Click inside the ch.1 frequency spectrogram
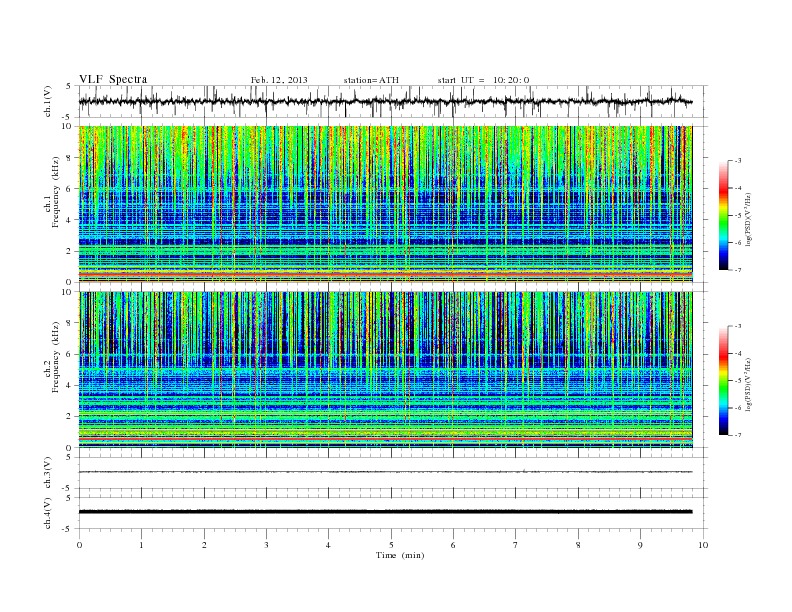Image resolution: width=792 pixels, height=612 pixels. click(386, 204)
